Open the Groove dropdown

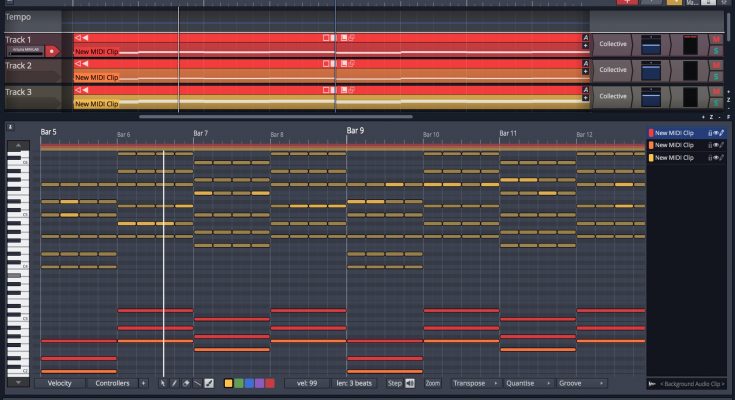click(x=580, y=383)
